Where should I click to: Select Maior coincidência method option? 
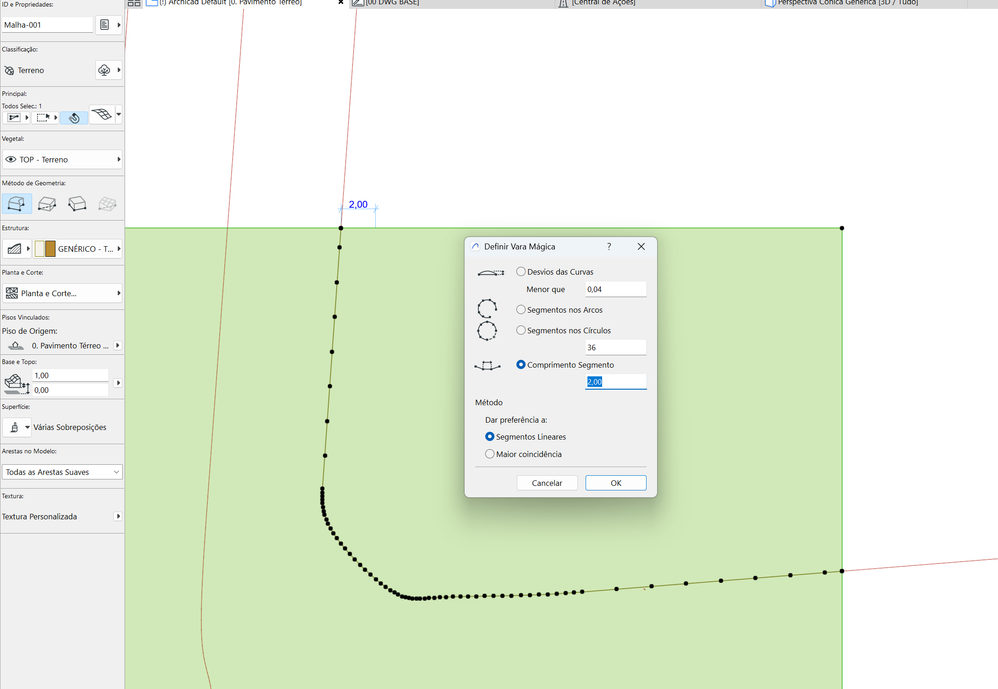(x=489, y=454)
